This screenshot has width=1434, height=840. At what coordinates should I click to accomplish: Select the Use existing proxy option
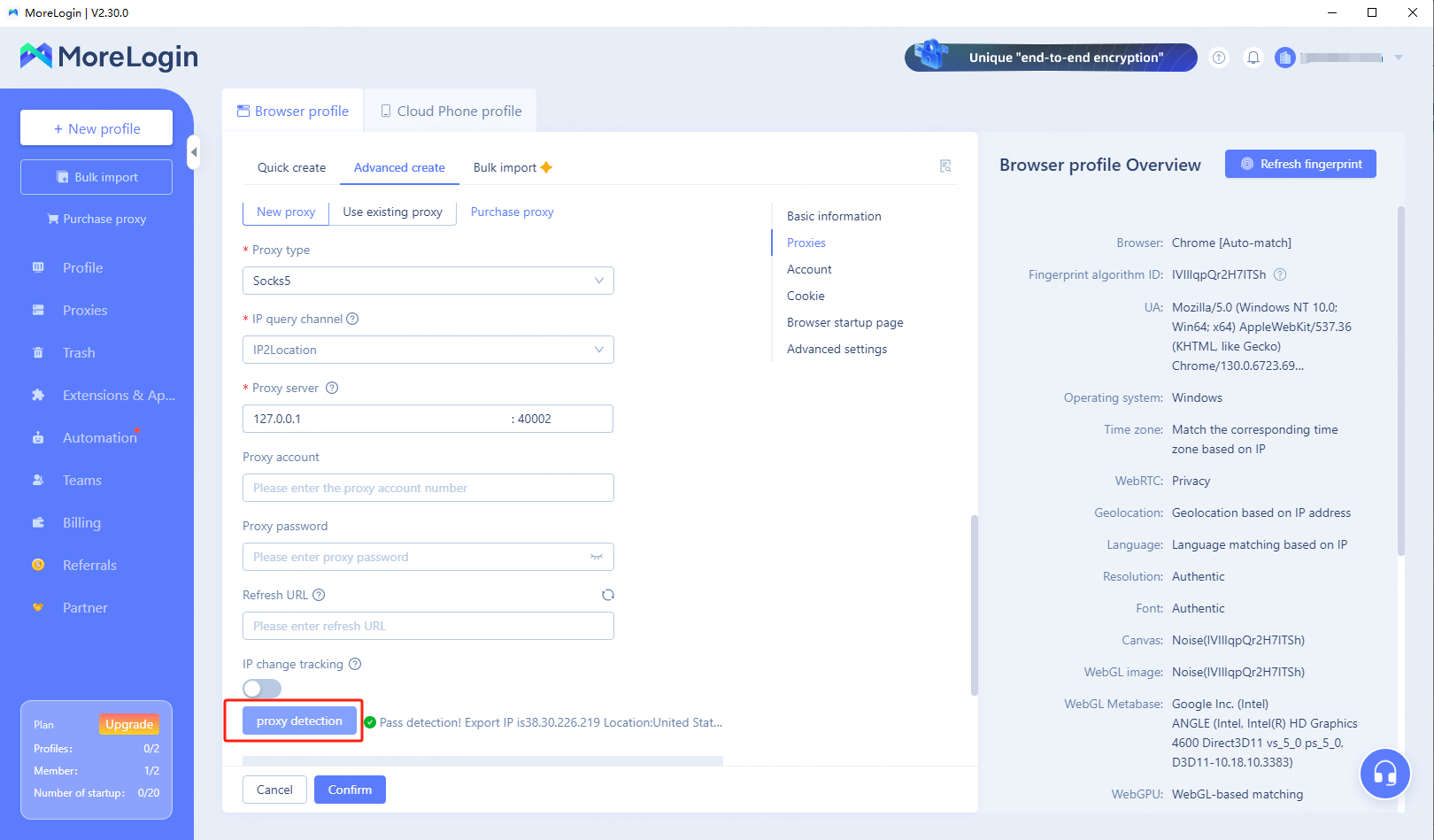(392, 212)
